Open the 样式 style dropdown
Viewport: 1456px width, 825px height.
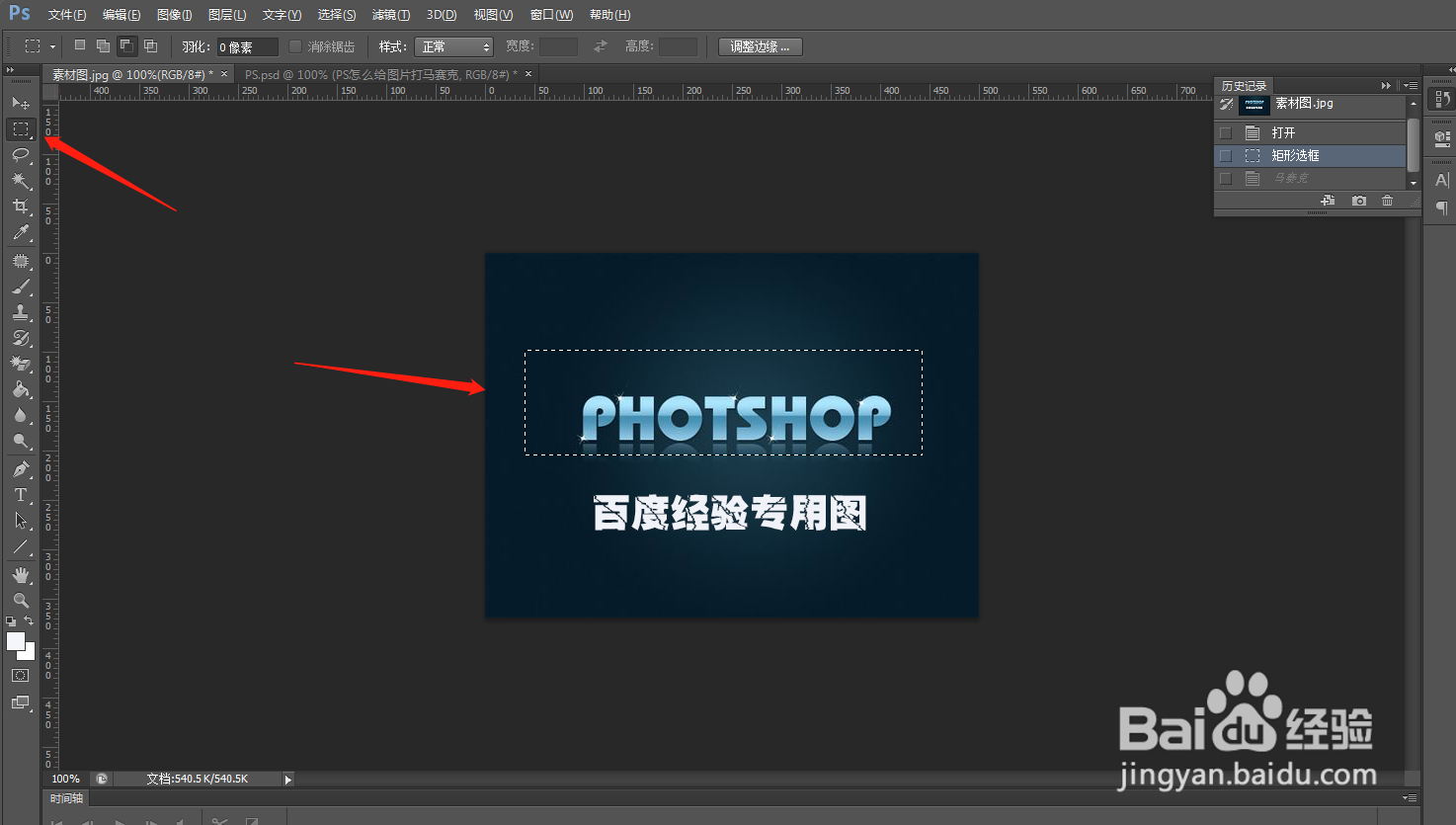(x=453, y=46)
